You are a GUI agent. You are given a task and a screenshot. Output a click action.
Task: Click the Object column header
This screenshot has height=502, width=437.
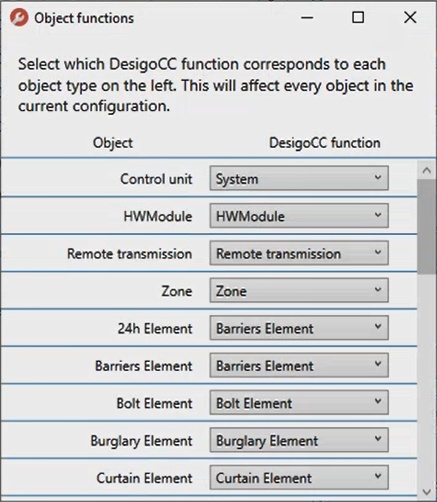point(113,143)
